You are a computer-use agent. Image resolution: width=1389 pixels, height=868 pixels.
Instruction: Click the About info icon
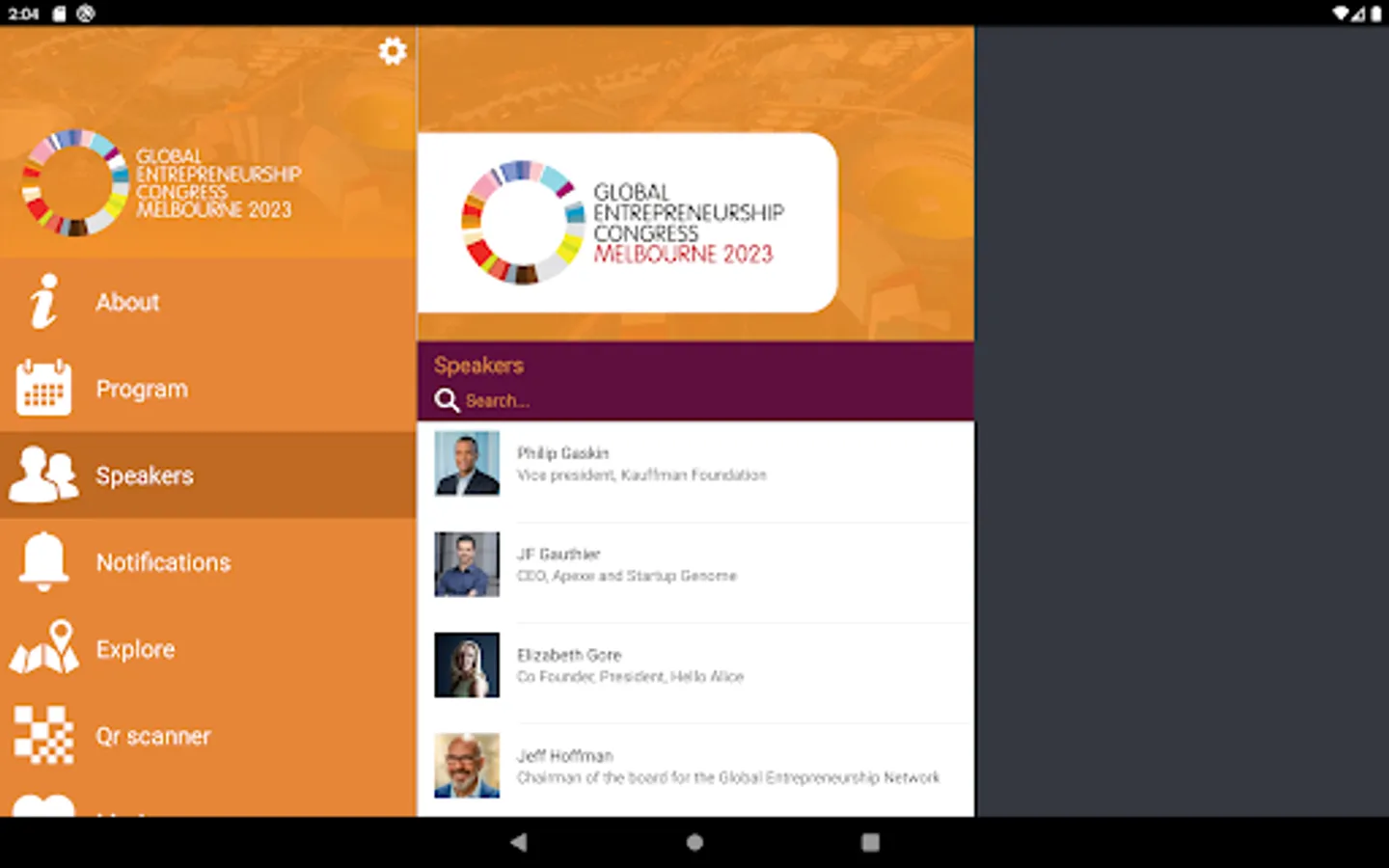(x=43, y=302)
